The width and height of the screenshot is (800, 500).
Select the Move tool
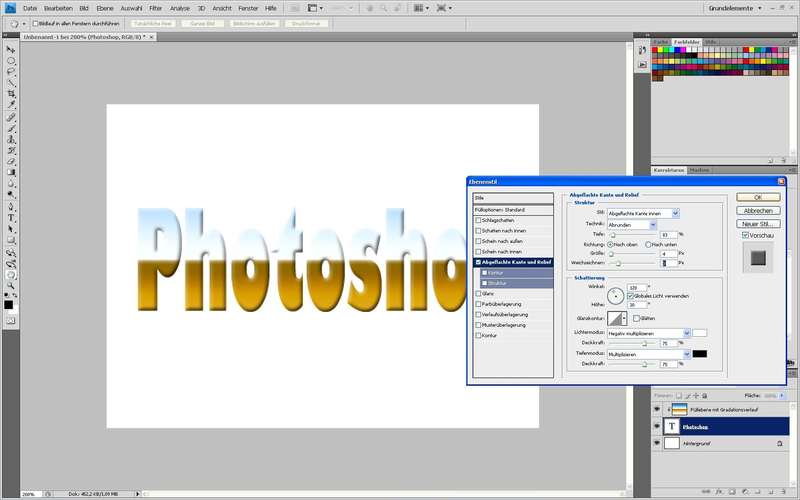click(11, 49)
